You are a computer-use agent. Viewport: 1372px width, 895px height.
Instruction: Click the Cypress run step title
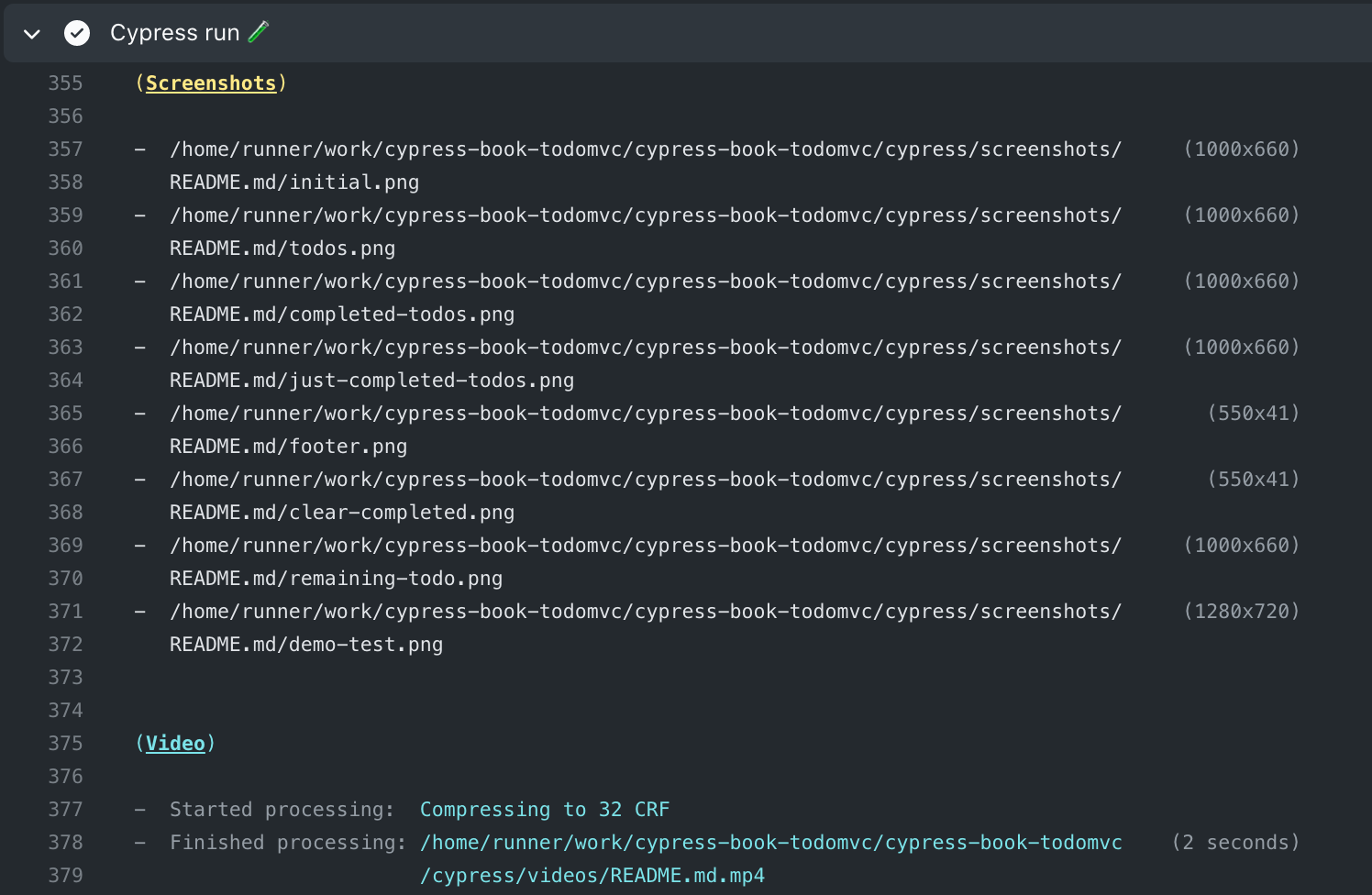click(174, 33)
